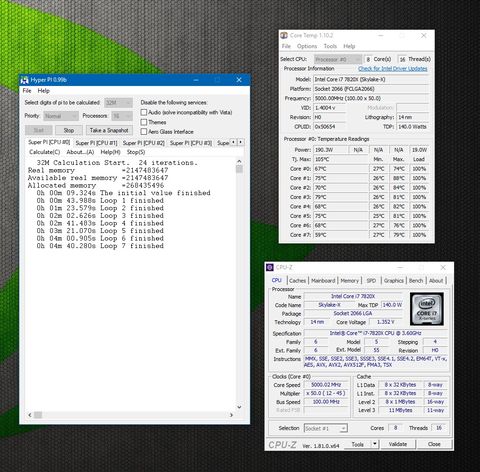Open the Socket selection dropdown in CPU-Z
Screen dimensions: 480x472
click(326, 428)
